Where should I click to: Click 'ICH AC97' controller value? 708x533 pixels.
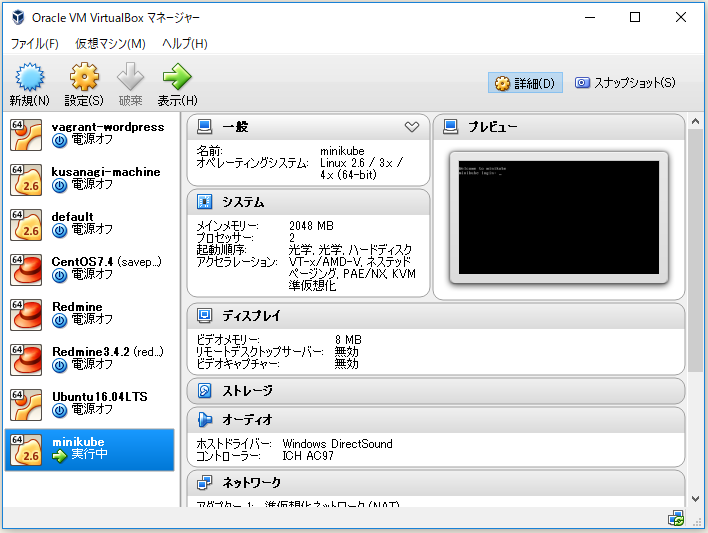click(308, 456)
